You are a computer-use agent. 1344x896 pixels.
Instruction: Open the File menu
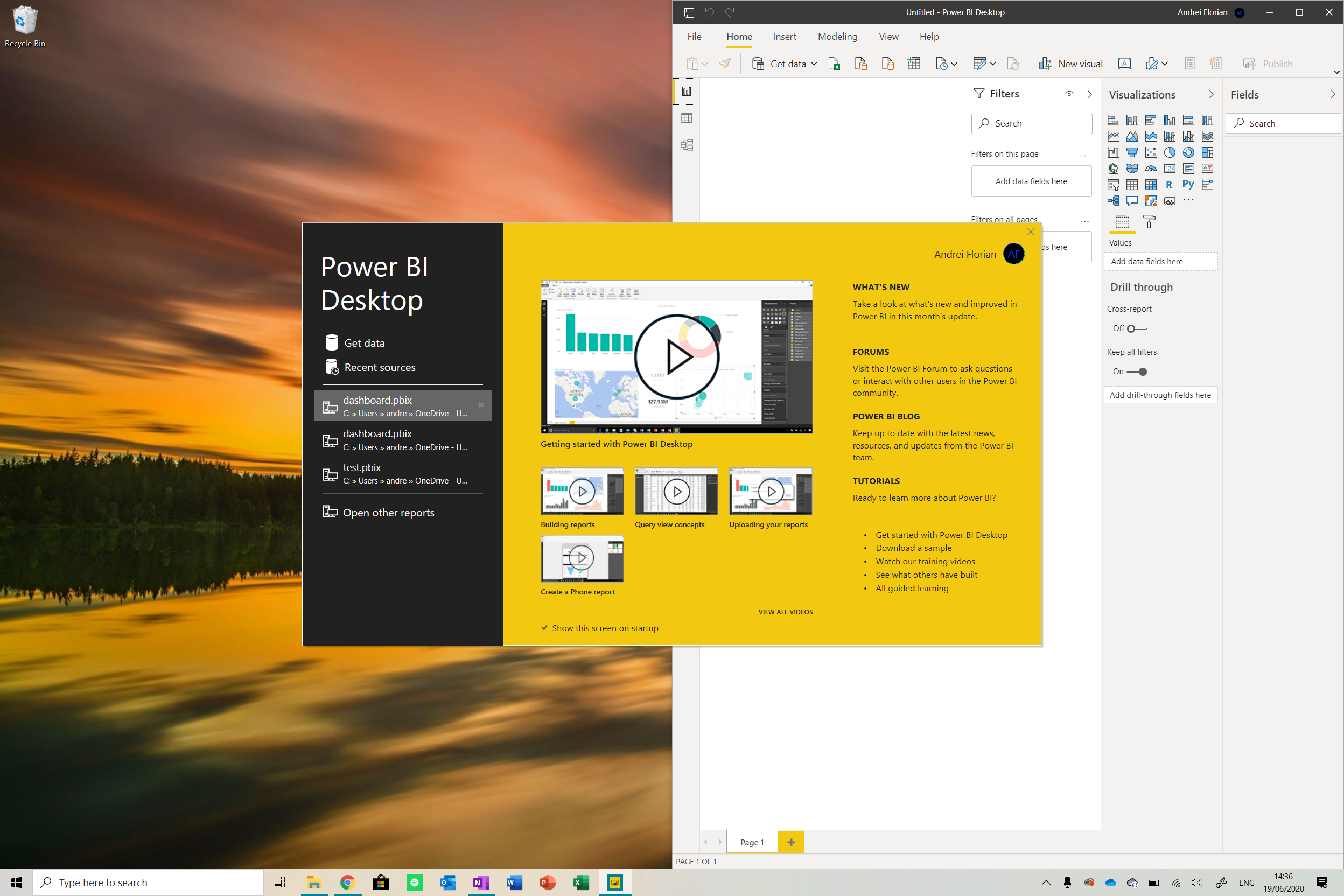click(694, 37)
